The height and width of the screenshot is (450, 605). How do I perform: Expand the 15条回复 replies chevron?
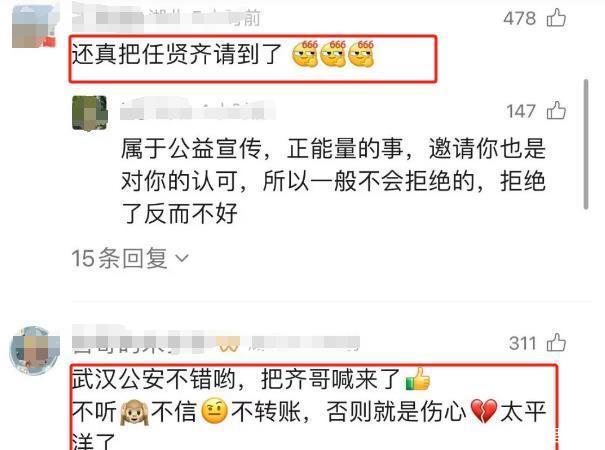coord(182,258)
